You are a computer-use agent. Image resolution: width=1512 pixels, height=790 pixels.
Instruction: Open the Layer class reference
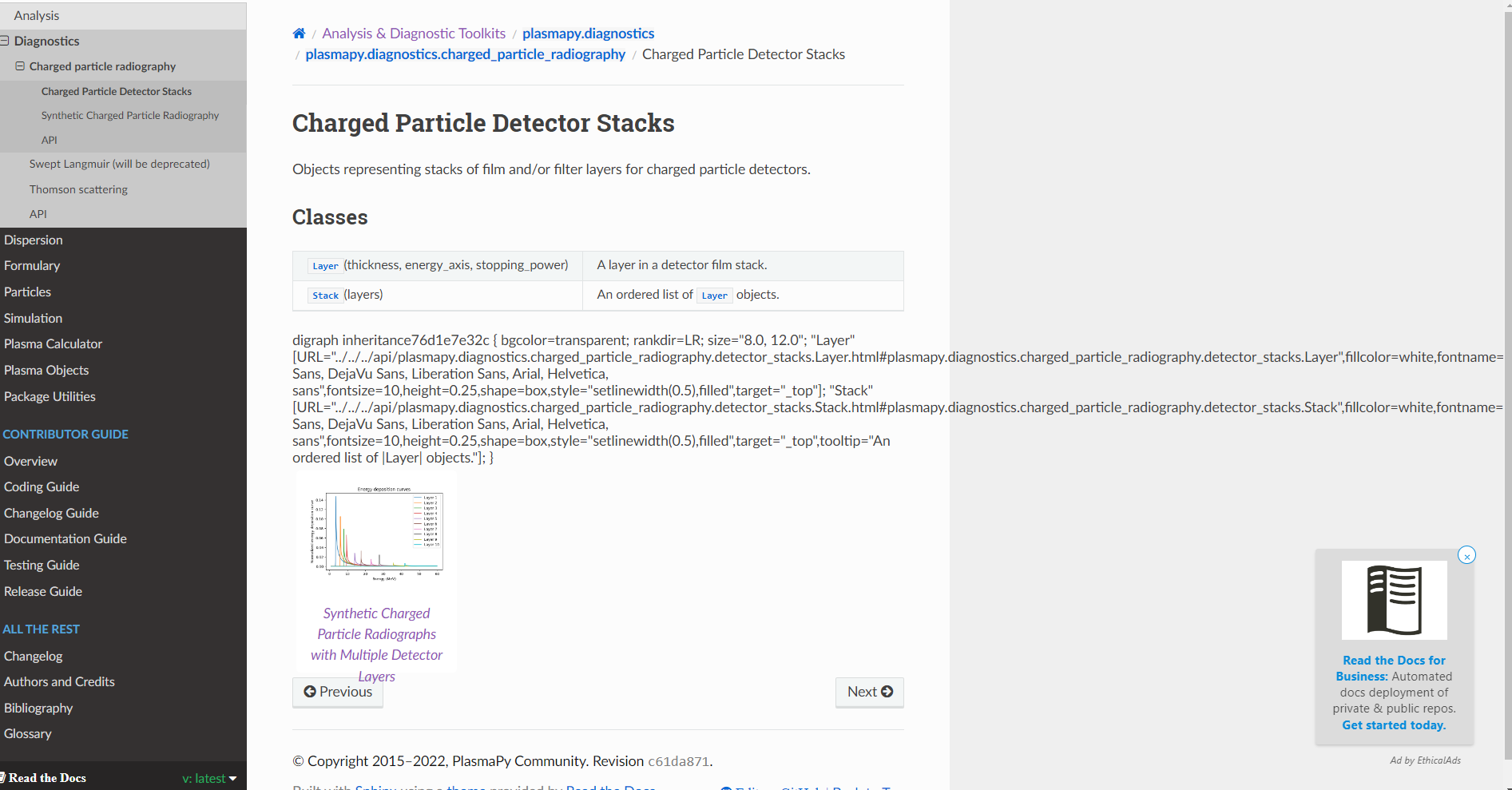click(324, 265)
